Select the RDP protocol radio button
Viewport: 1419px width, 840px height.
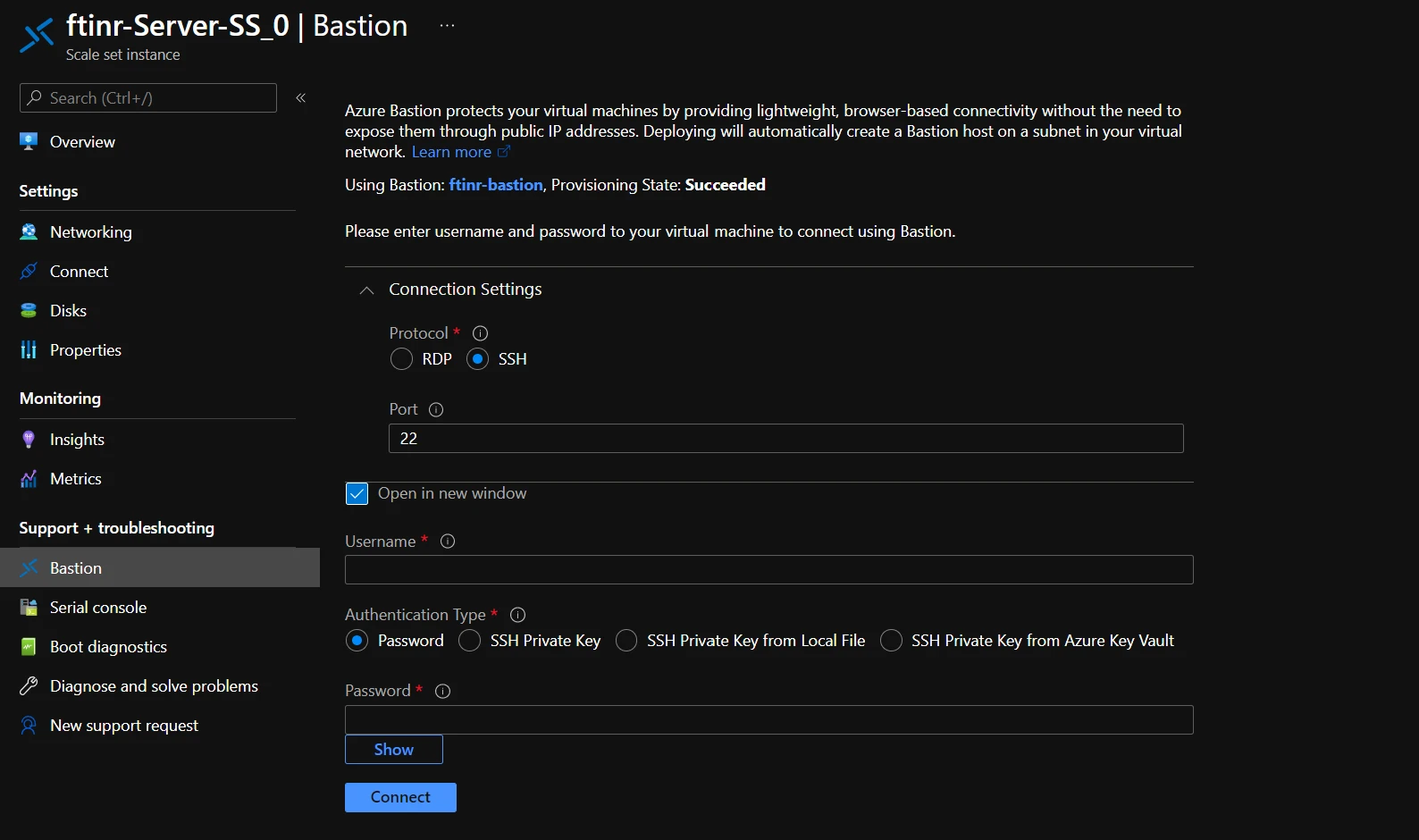[x=401, y=359]
